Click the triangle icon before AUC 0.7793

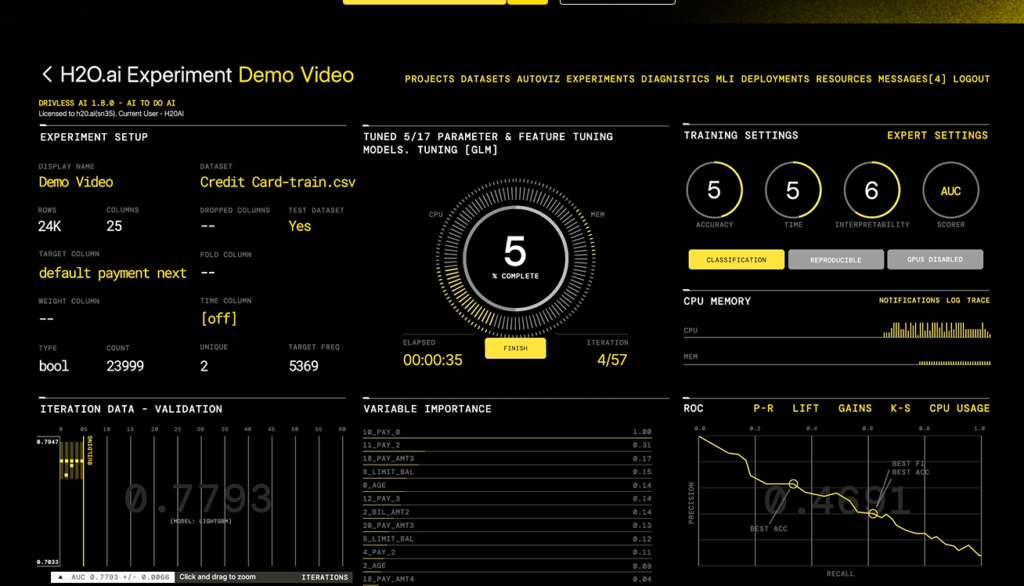(x=60, y=578)
